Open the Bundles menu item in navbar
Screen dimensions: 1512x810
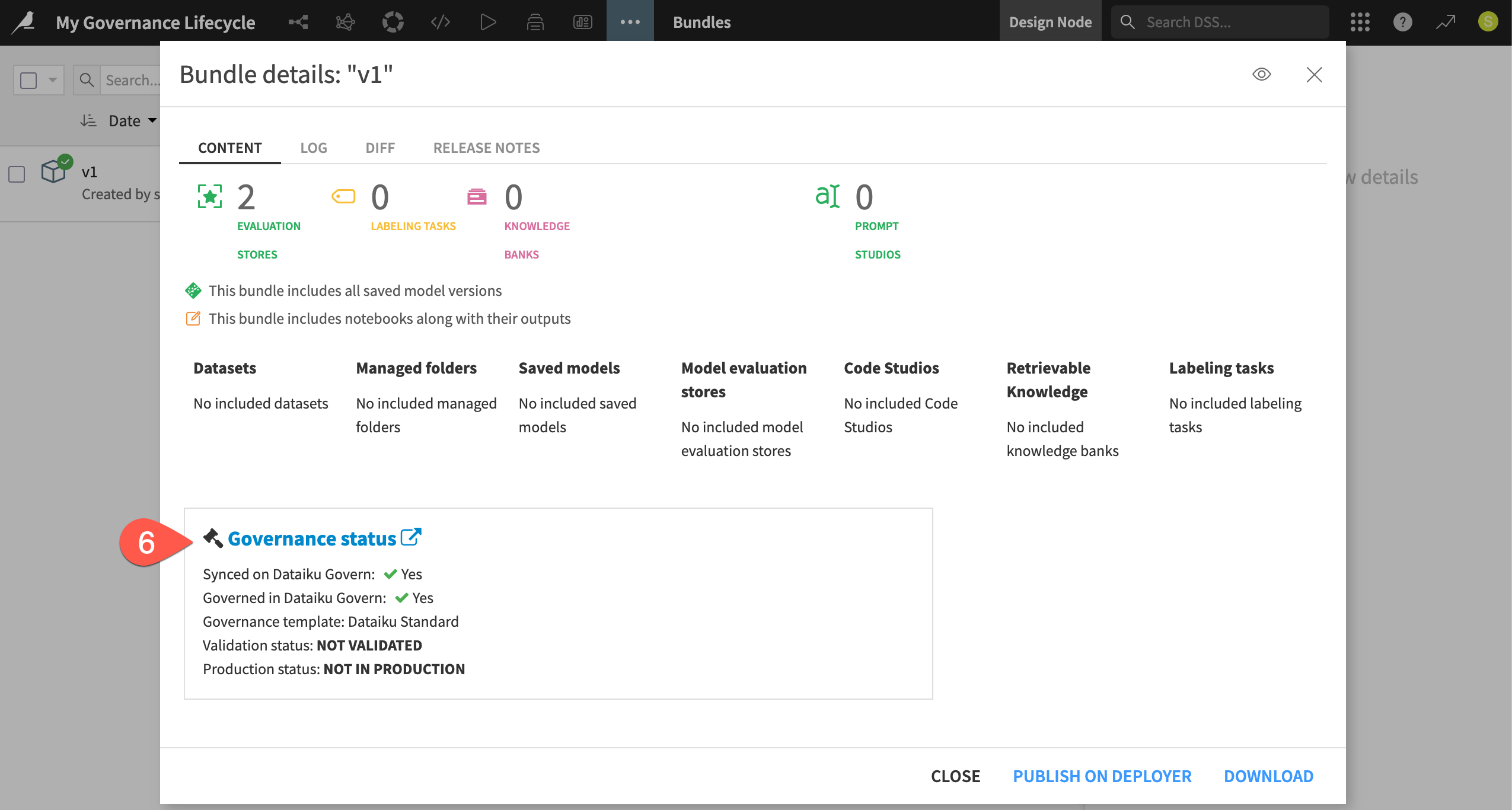tap(702, 22)
